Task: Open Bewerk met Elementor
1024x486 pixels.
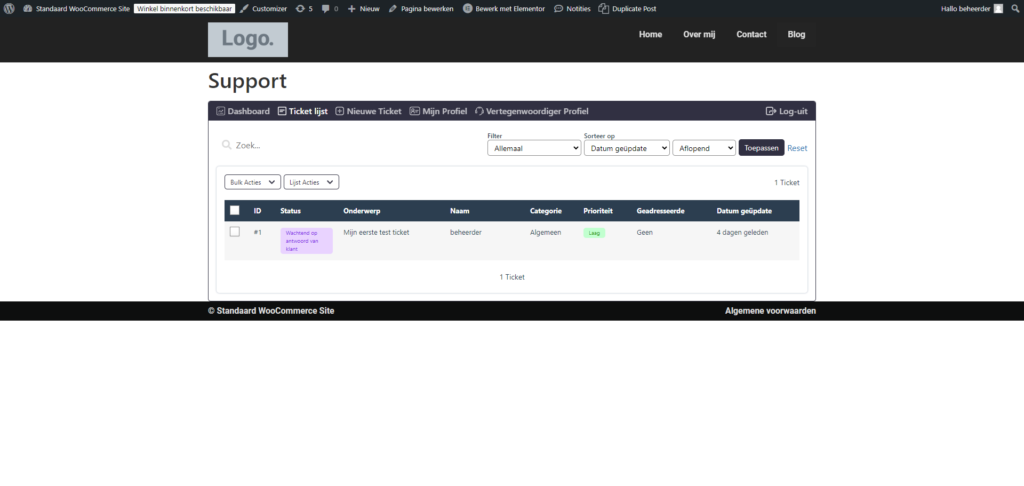Action: coord(504,8)
